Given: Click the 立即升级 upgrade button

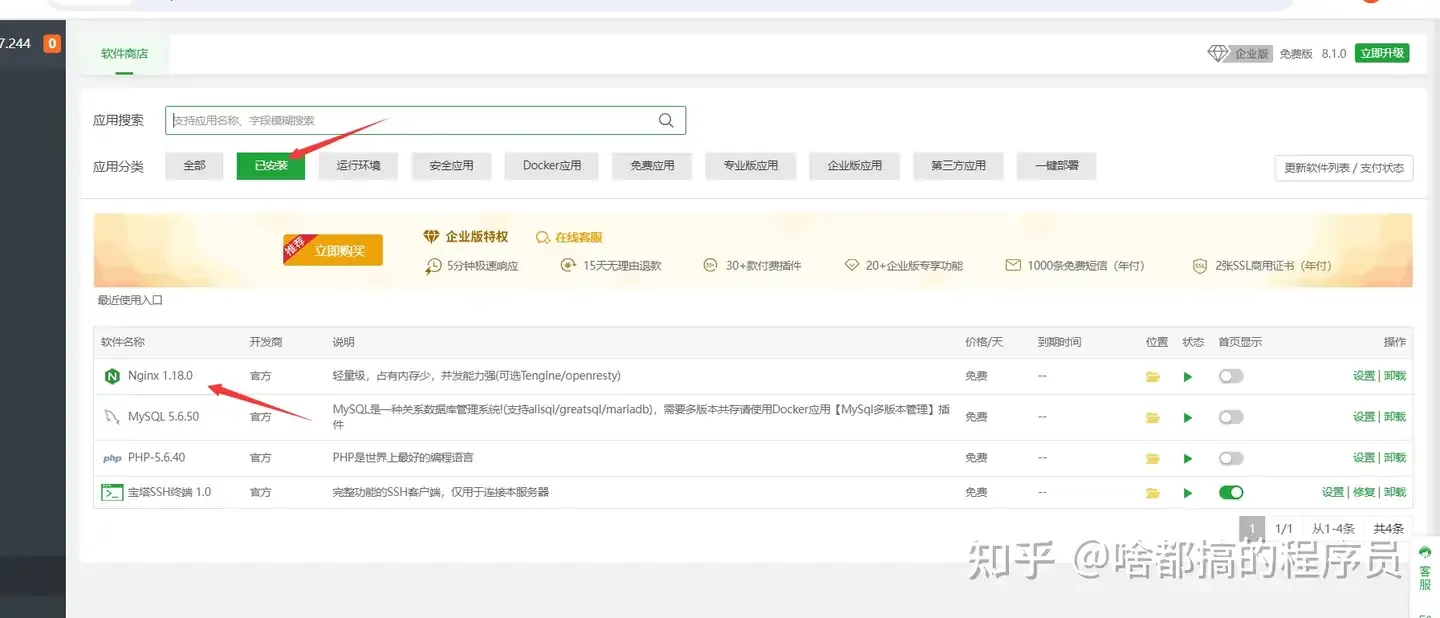Looking at the screenshot, I should 1382,53.
